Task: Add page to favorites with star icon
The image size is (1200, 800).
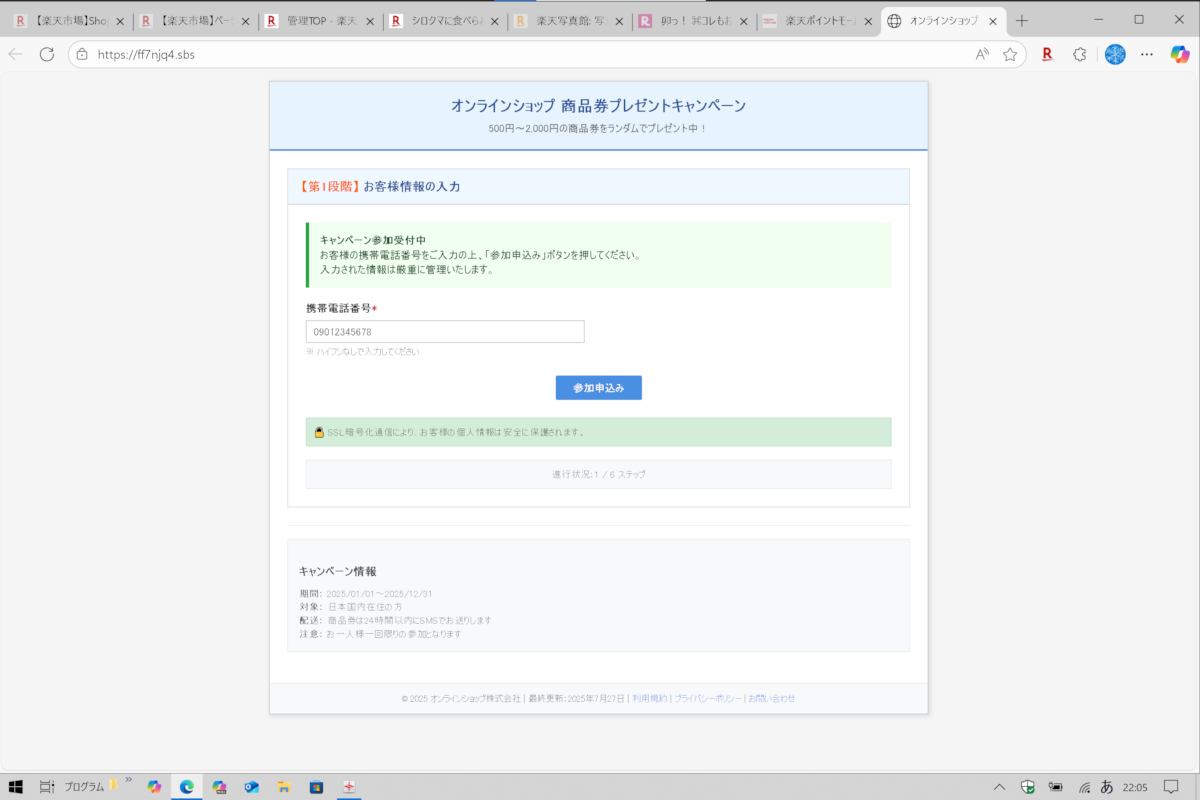Action: click(1010, 55)
